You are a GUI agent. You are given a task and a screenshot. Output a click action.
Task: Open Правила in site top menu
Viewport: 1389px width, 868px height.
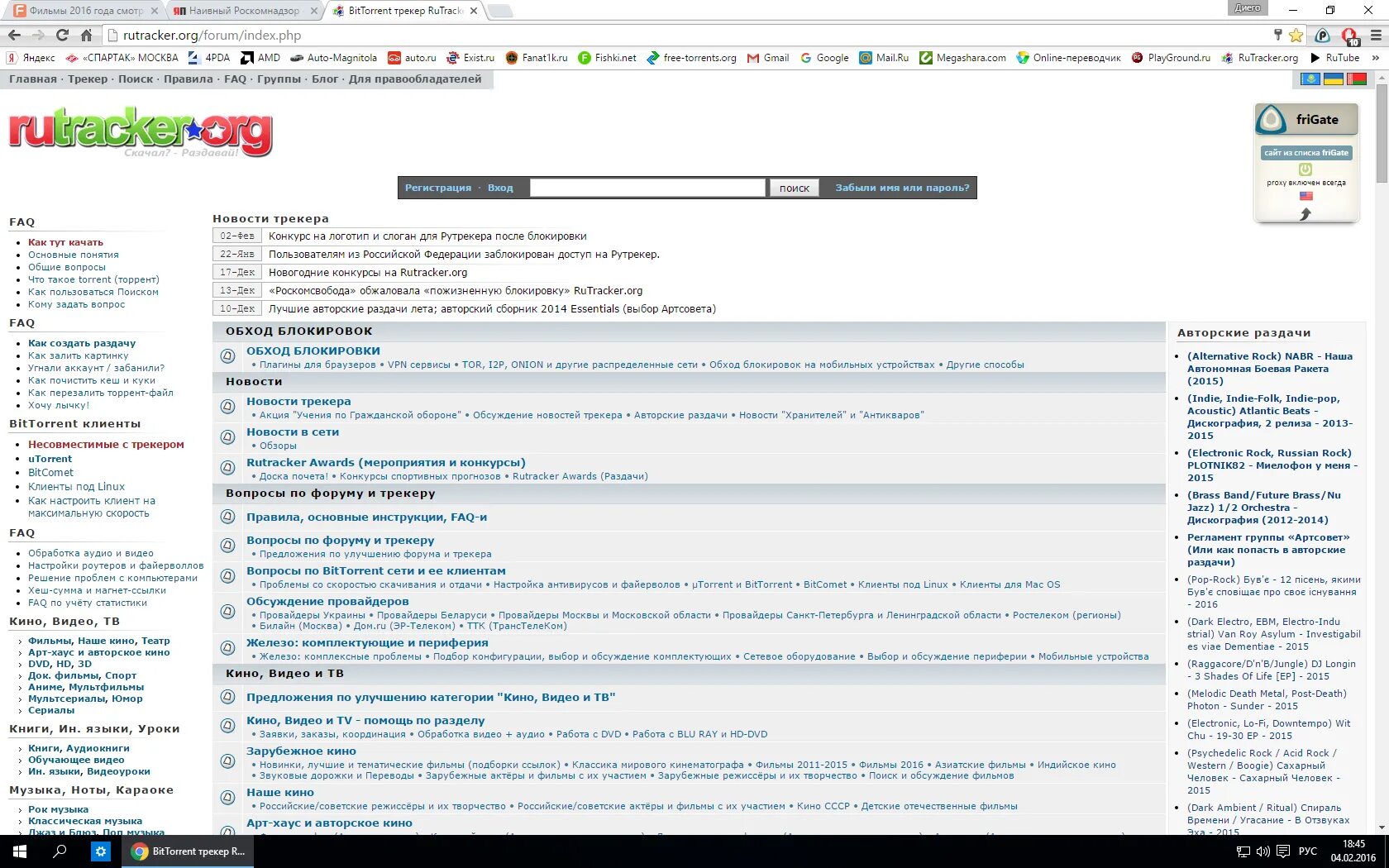(189, 79)
